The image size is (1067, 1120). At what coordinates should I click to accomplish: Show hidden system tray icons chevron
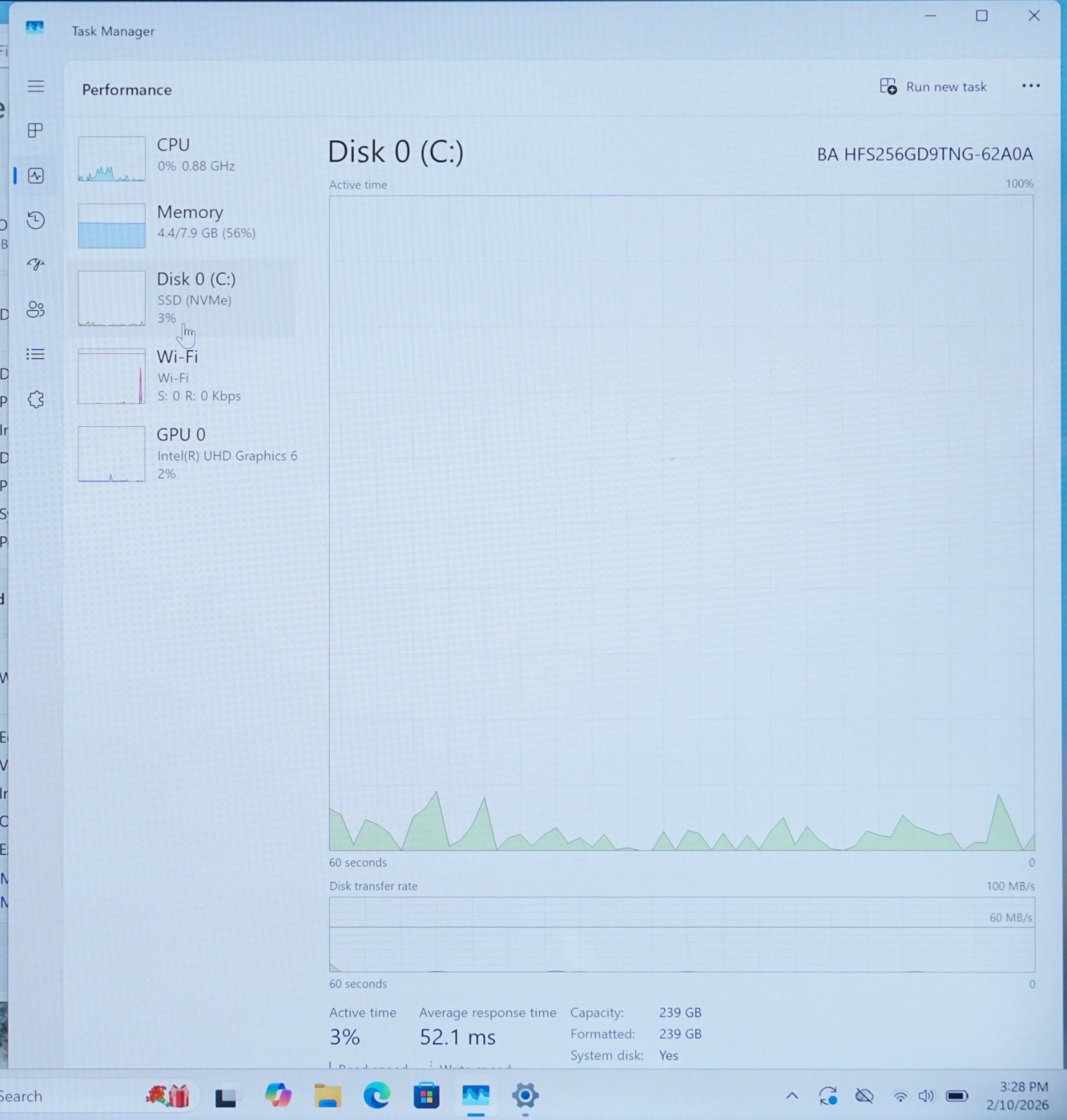coord(792,1096)
